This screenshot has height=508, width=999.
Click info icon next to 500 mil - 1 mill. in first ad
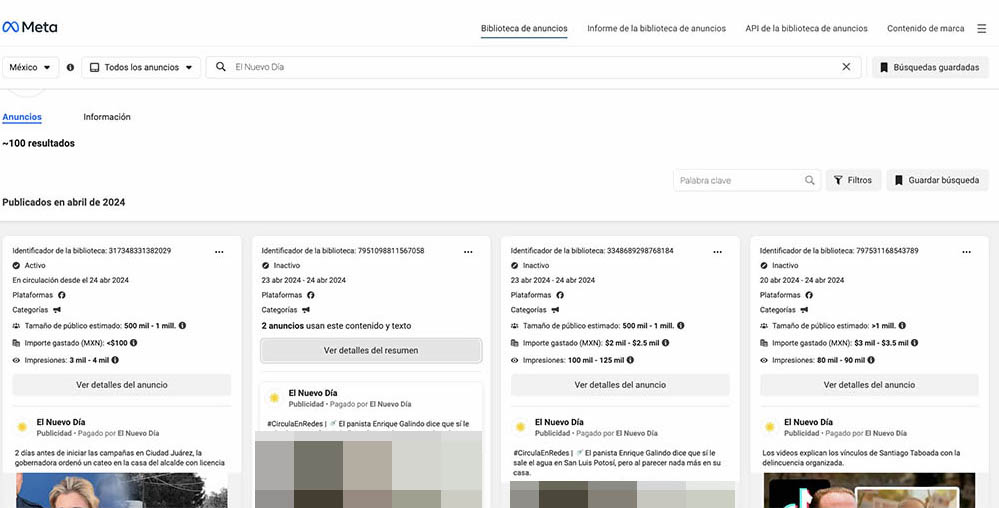(x=182, y=326)
